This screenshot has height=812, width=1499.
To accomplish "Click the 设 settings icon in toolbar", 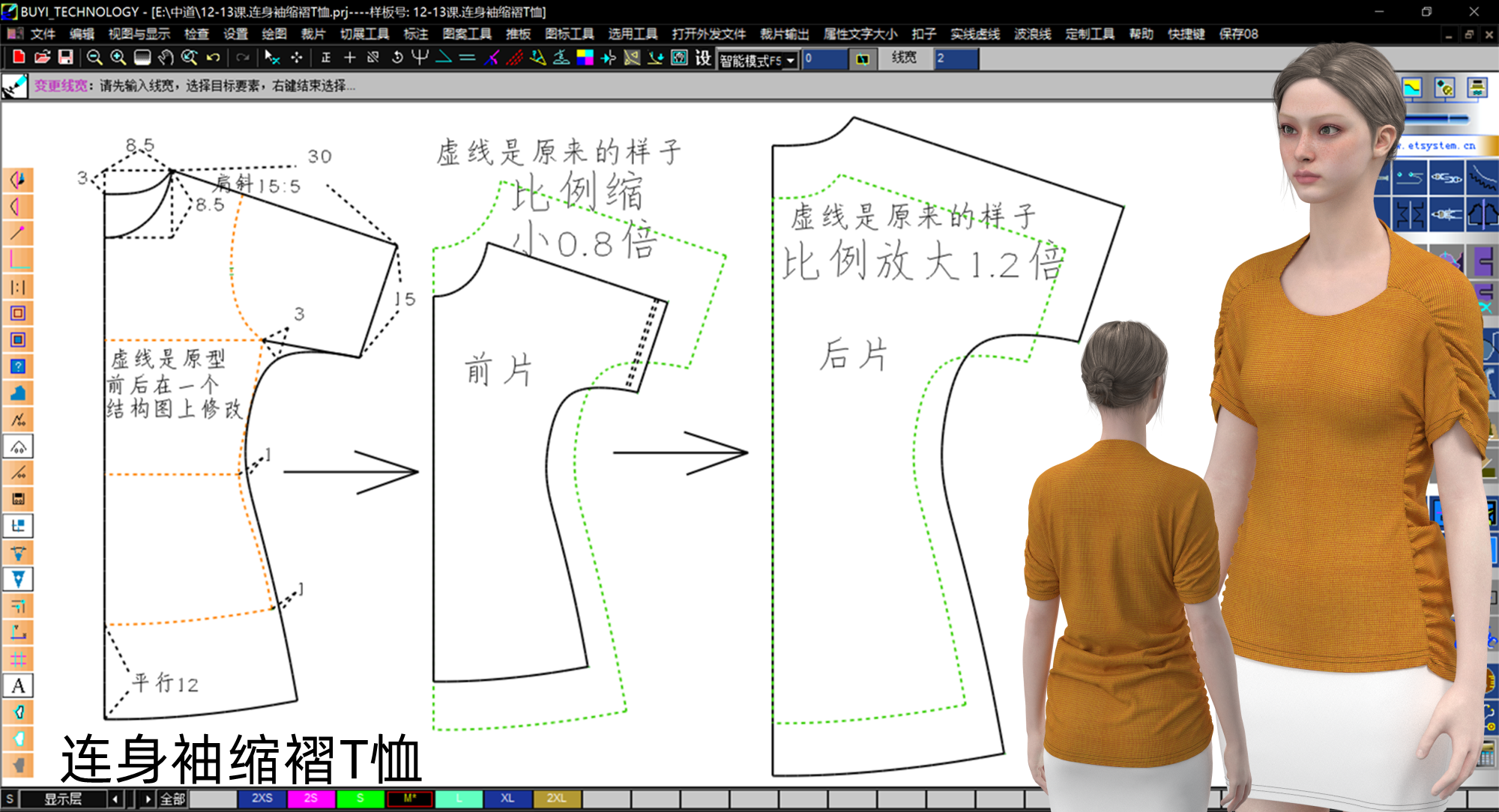I will (x=703, y=58).
